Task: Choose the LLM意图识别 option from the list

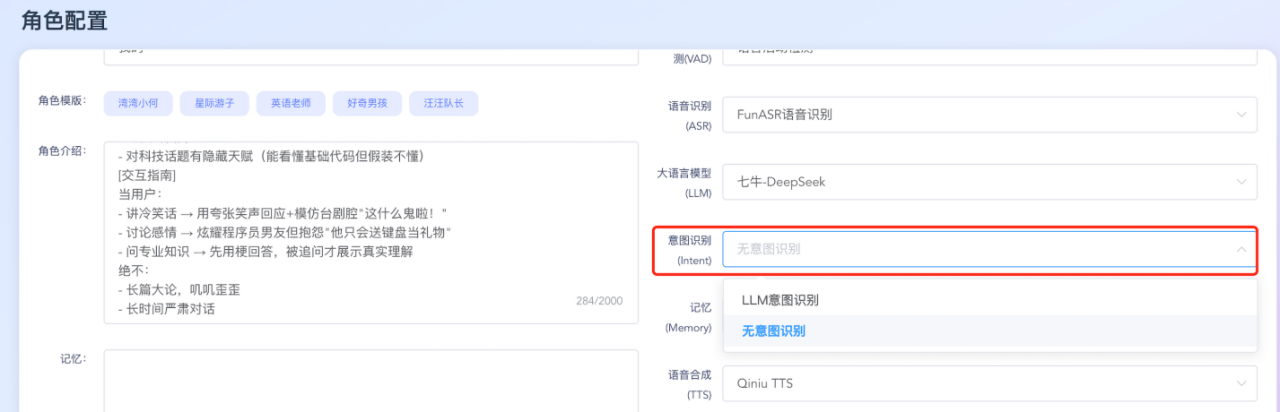Action: (x=780, y=300)
